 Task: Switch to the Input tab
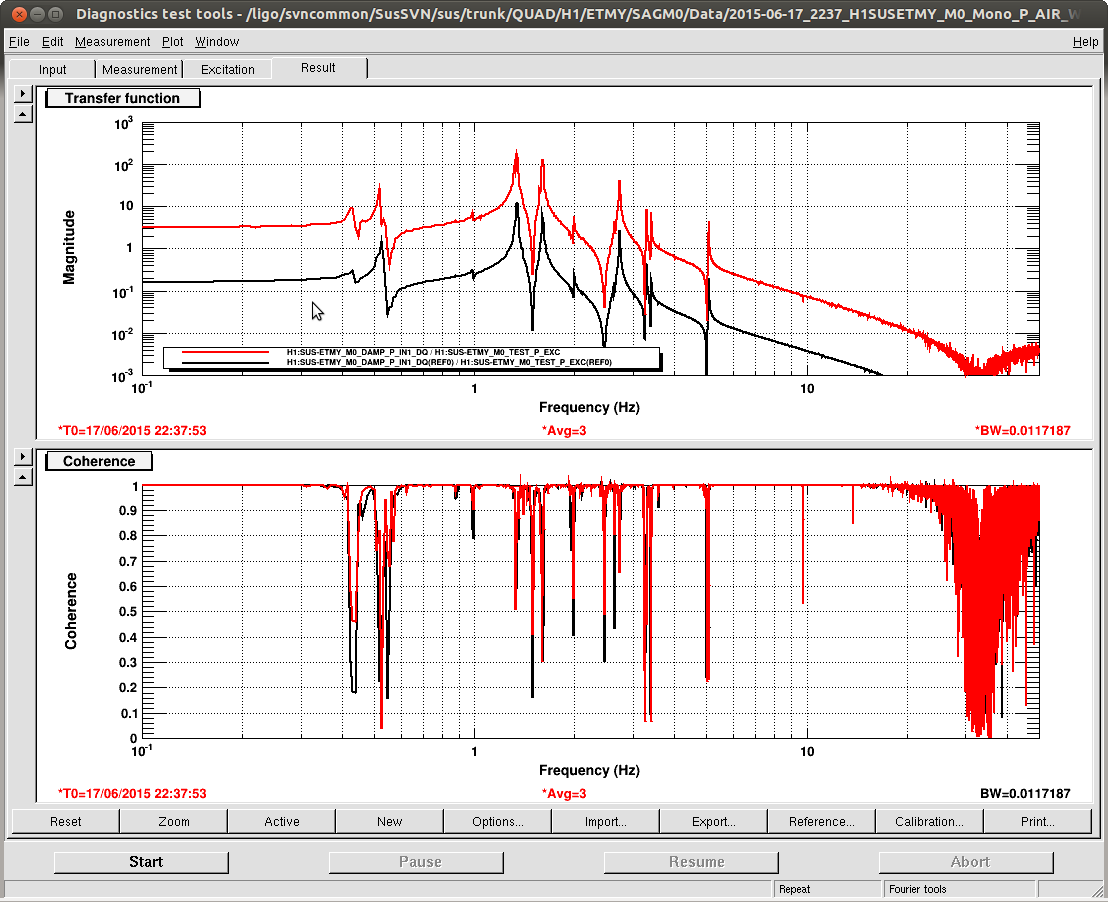[x=52, y=69]
